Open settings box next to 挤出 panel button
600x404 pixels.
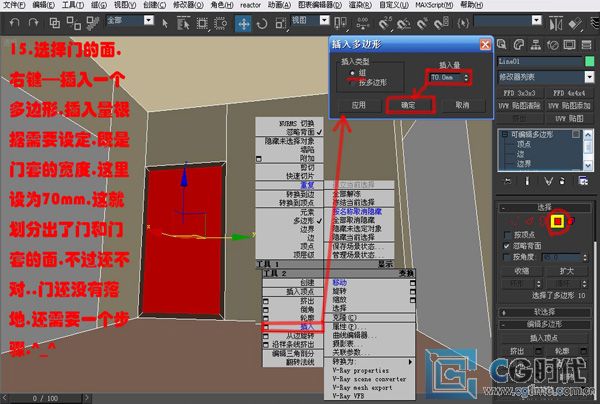pos(539,350)
